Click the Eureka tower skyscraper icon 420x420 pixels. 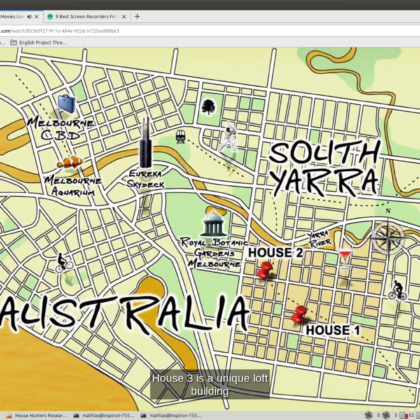pyautogui.click(x=146, y=142)
